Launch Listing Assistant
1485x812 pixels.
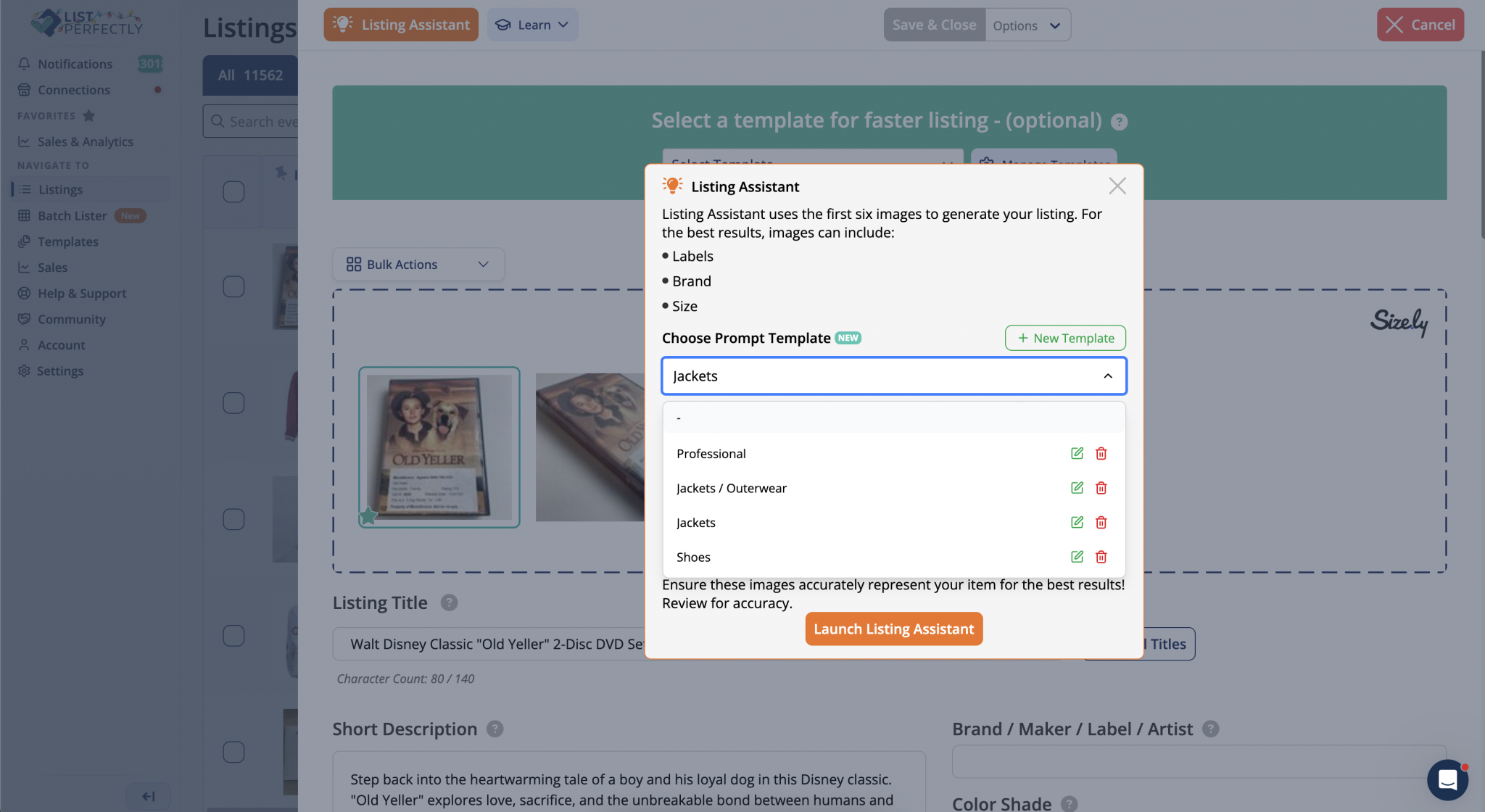[893, 629]
